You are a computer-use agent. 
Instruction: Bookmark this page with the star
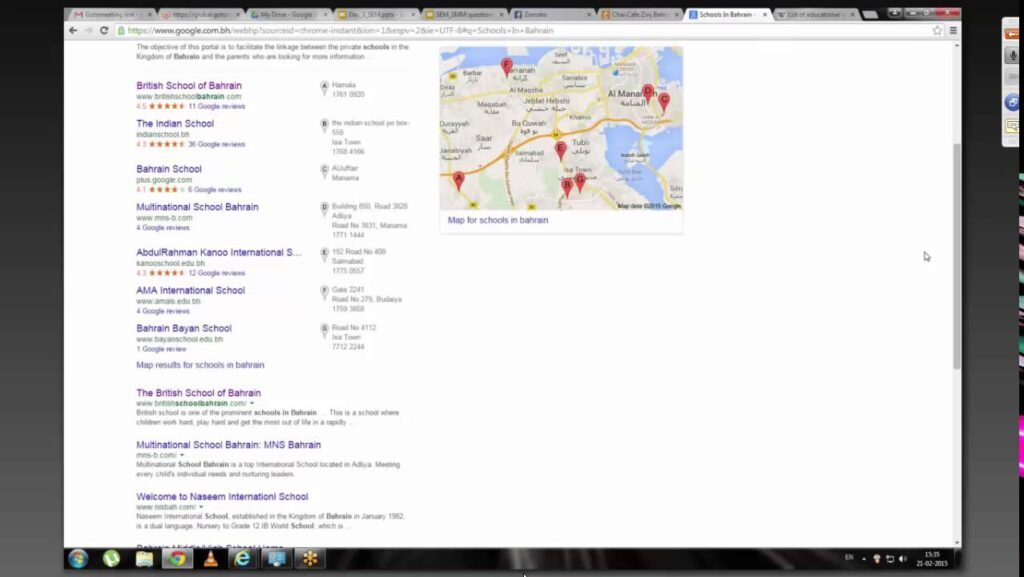(937, 30)
